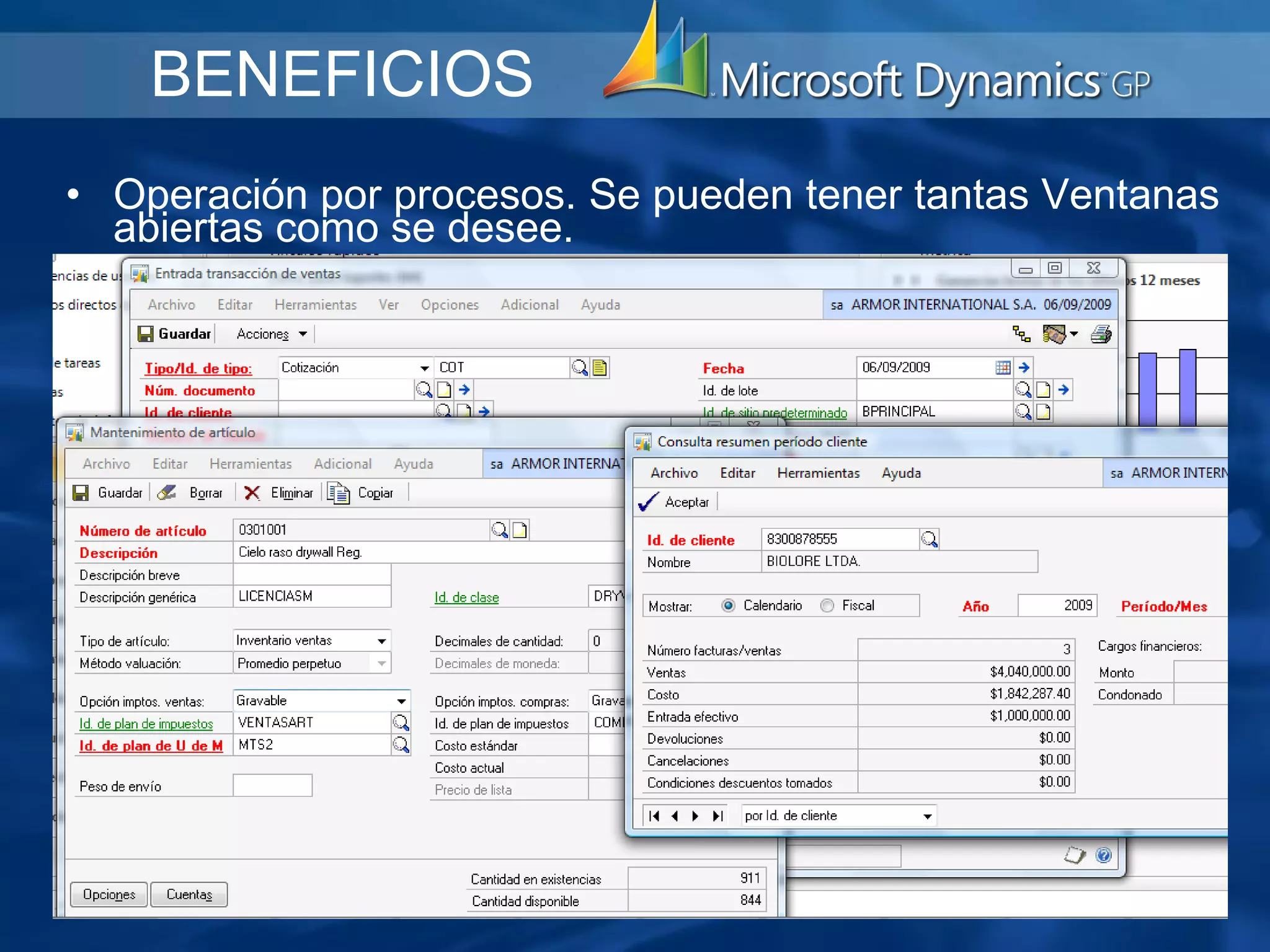Open lookup next to BPRINCIPAL site field

[1023, 412]
